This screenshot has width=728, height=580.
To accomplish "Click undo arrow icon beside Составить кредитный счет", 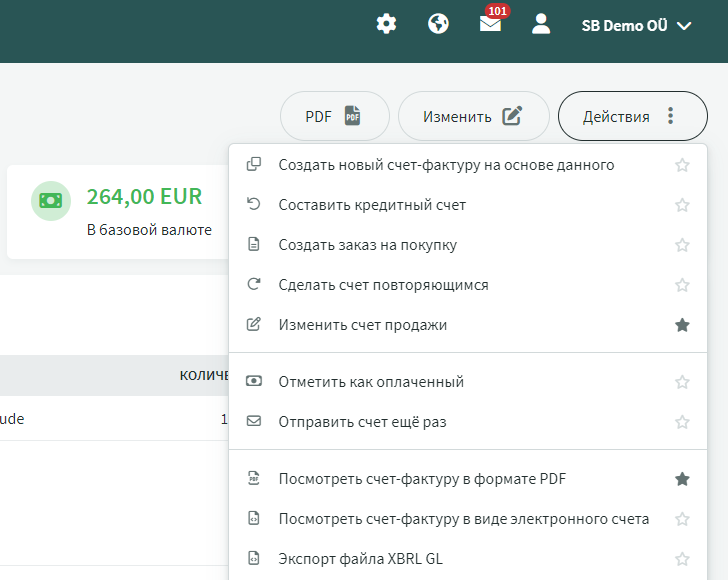I will (x=254, y=204).
